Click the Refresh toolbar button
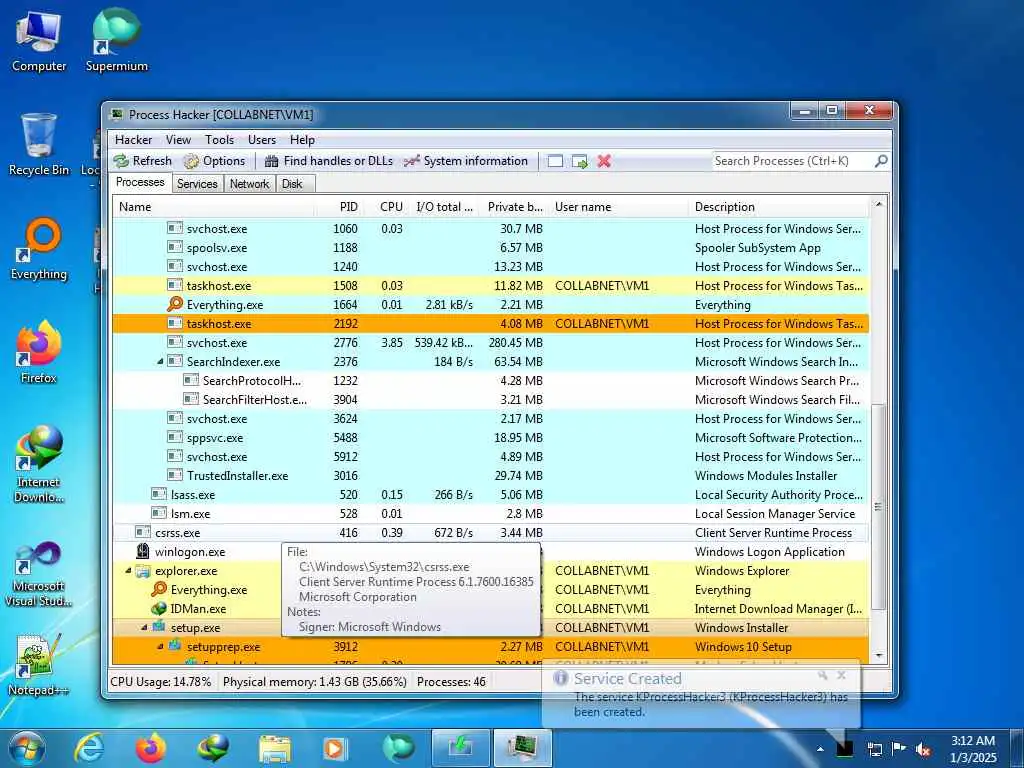This screenshot has width=1024, height=768. tap(142, 161)
